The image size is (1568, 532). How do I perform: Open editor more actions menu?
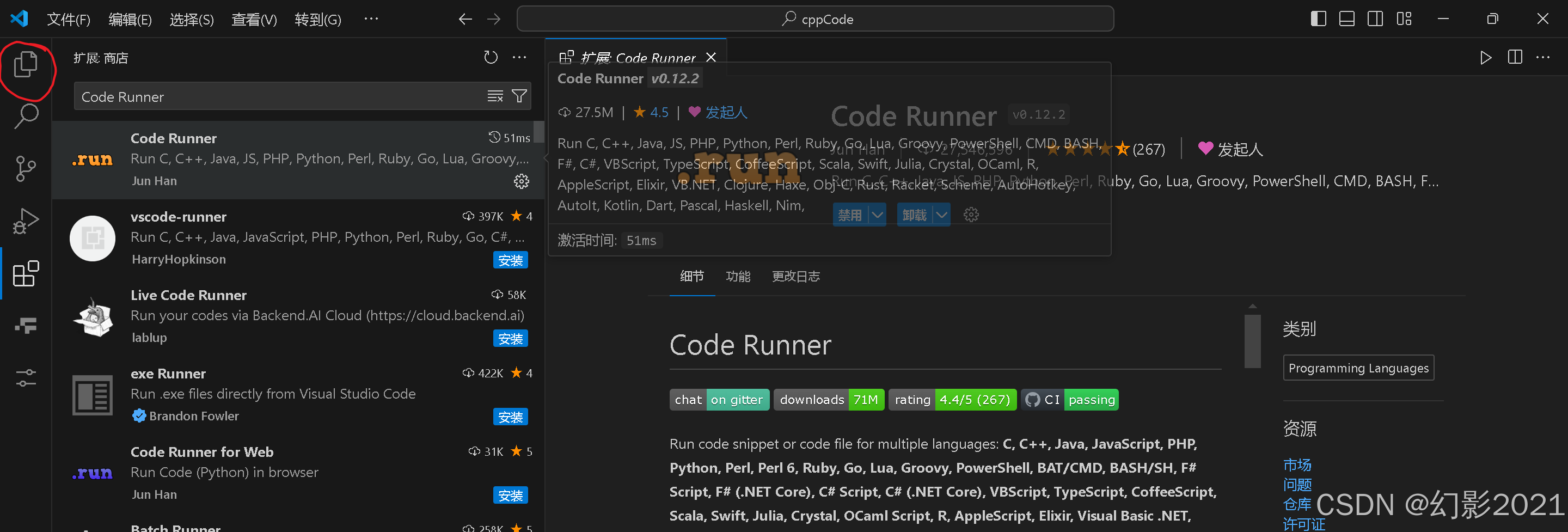coord(1543,57)
